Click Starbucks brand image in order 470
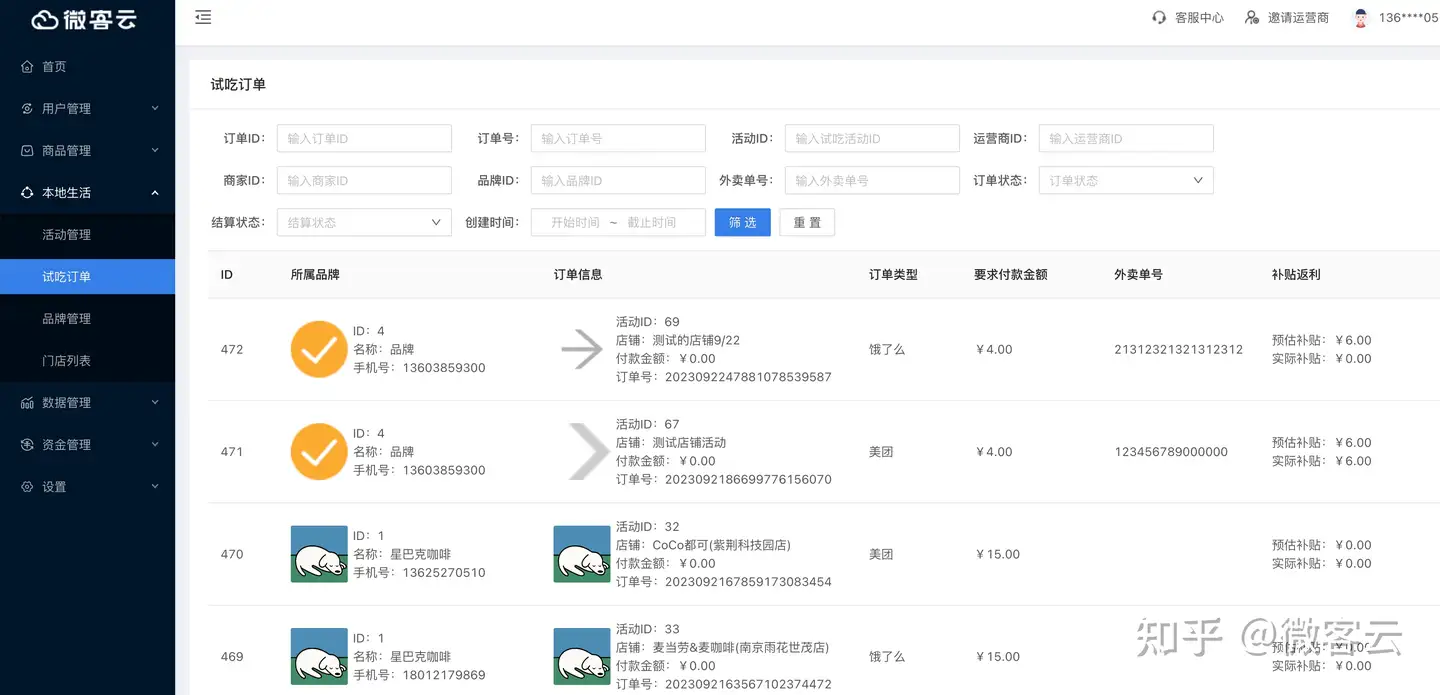 coord(319,554)
